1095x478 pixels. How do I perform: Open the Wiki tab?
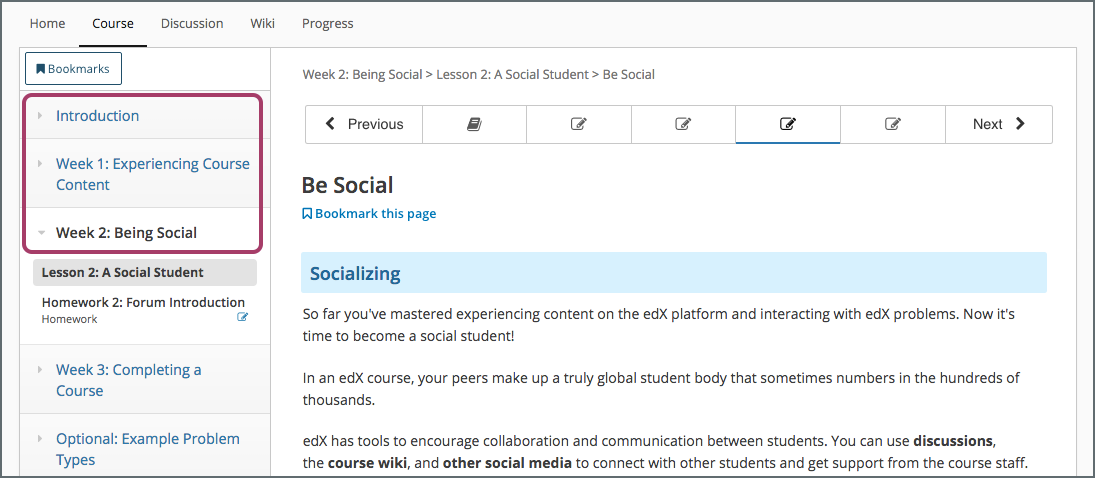point(262,23)
